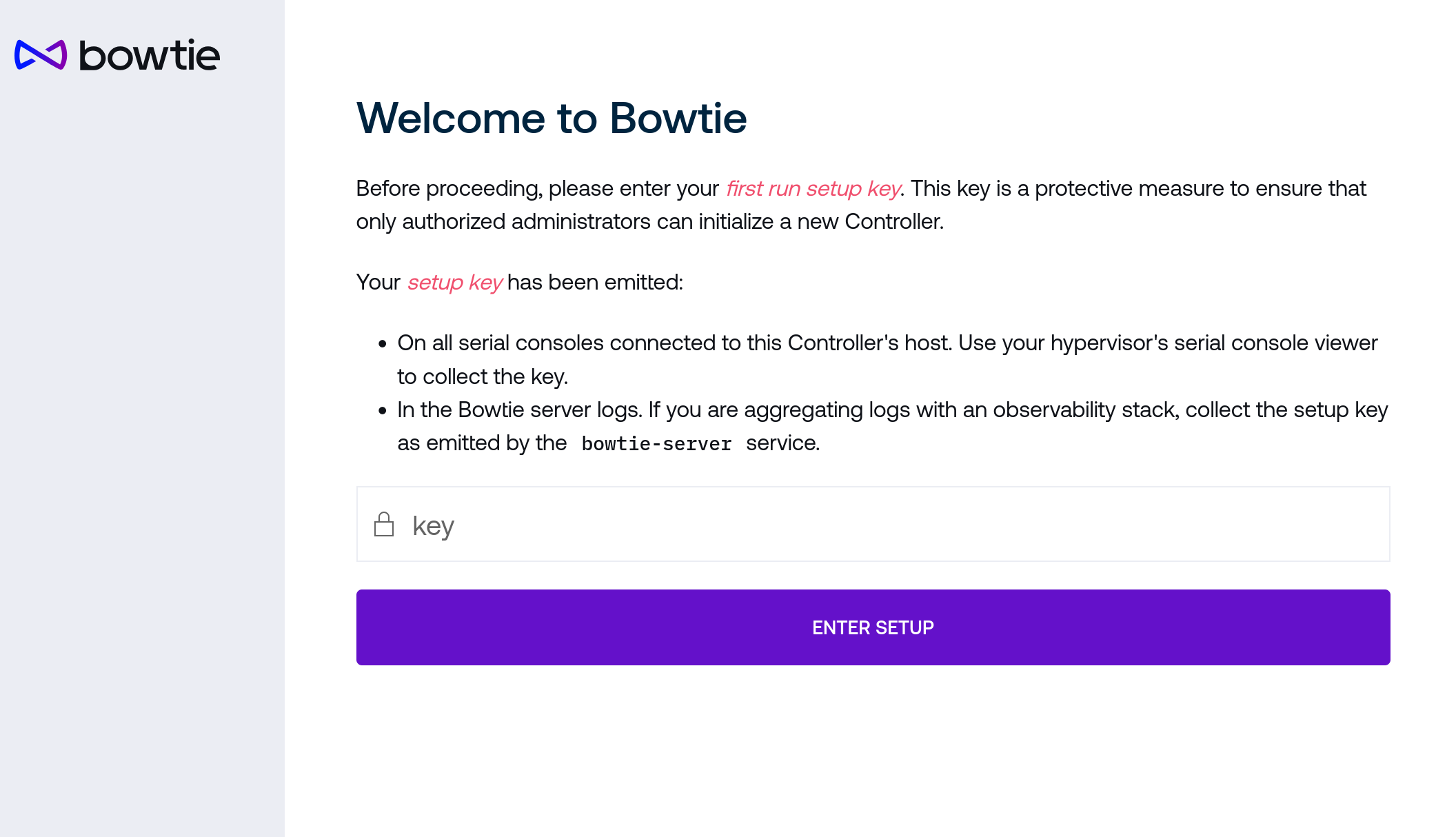Focus the key input field
1456x837 pixels.
873,524
